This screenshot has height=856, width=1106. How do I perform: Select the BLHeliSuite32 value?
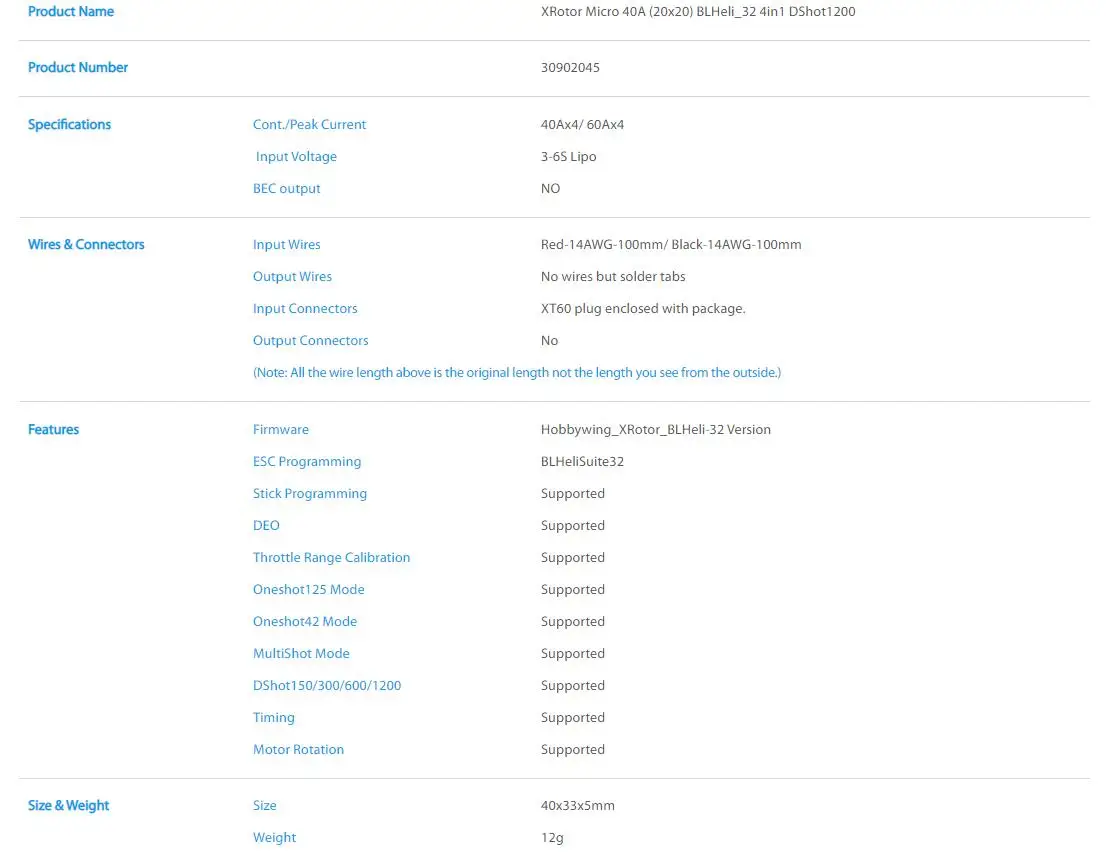tap(582, 461)
